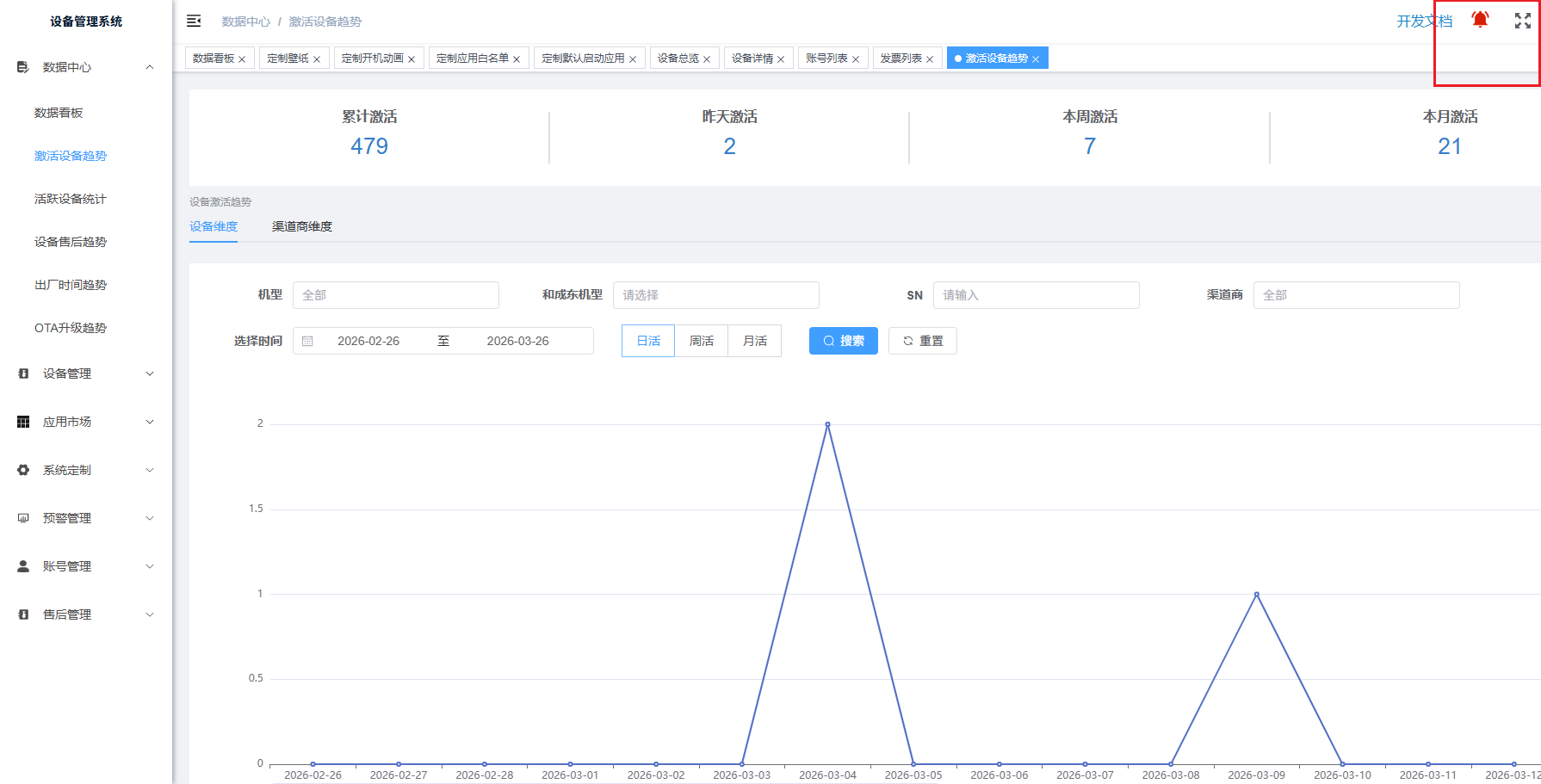Close the 定制壁纸 tab
The width and height of the screenshot is (1541, 784).
tap(317, 59)
